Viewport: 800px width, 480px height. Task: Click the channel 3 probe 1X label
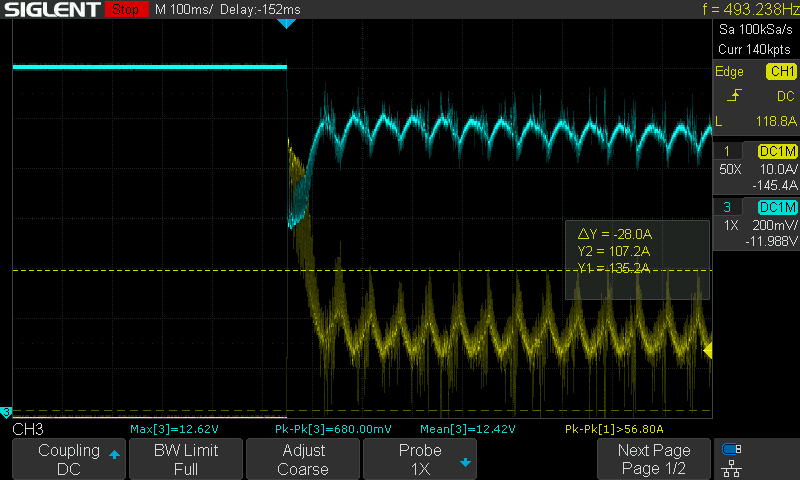click(731, 225)
